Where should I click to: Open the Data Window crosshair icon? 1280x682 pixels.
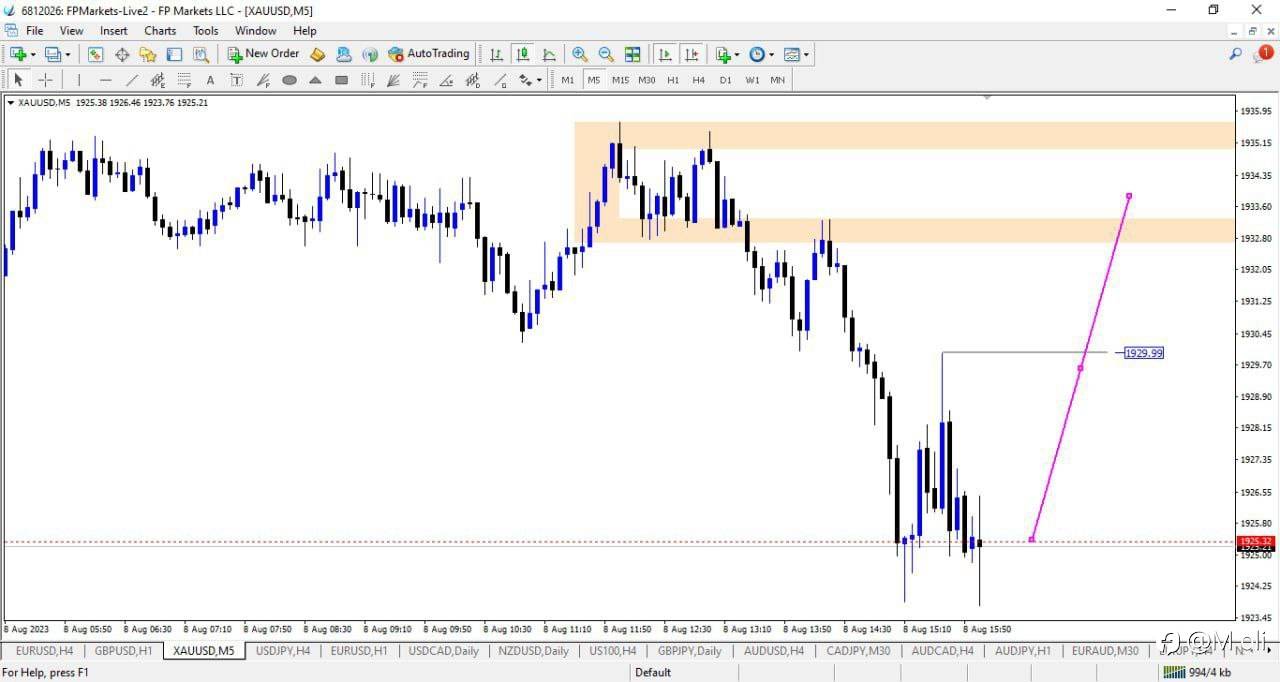(122, 54)
